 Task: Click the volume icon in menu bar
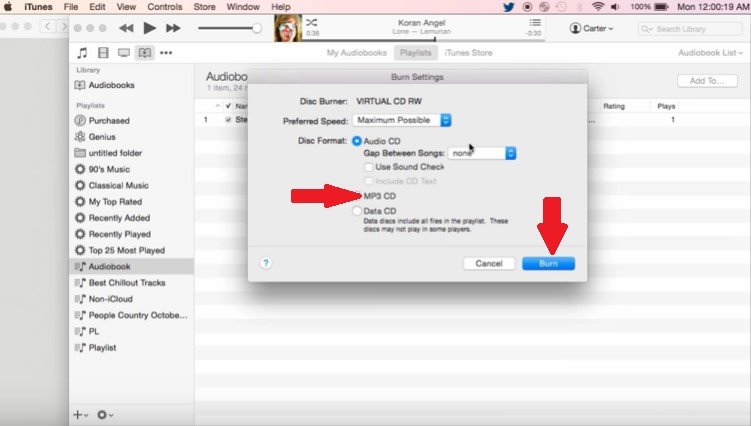point(615,7)
